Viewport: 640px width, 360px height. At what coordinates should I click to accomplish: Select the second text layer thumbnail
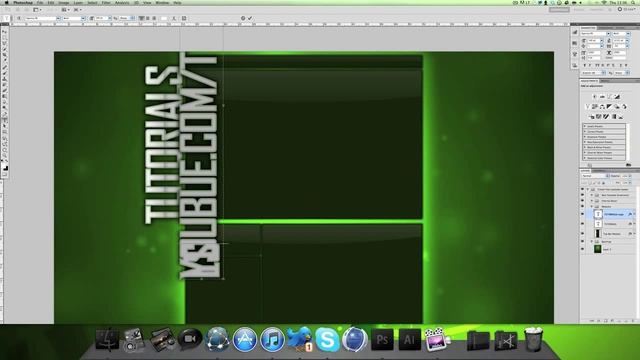[x=598, y=224]
